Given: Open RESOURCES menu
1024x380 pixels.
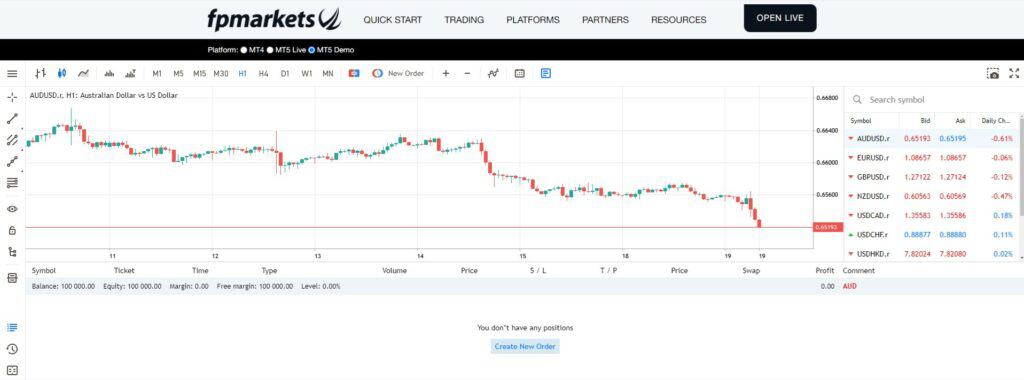Looking at the screenshot, I should (x=679, y=20).
